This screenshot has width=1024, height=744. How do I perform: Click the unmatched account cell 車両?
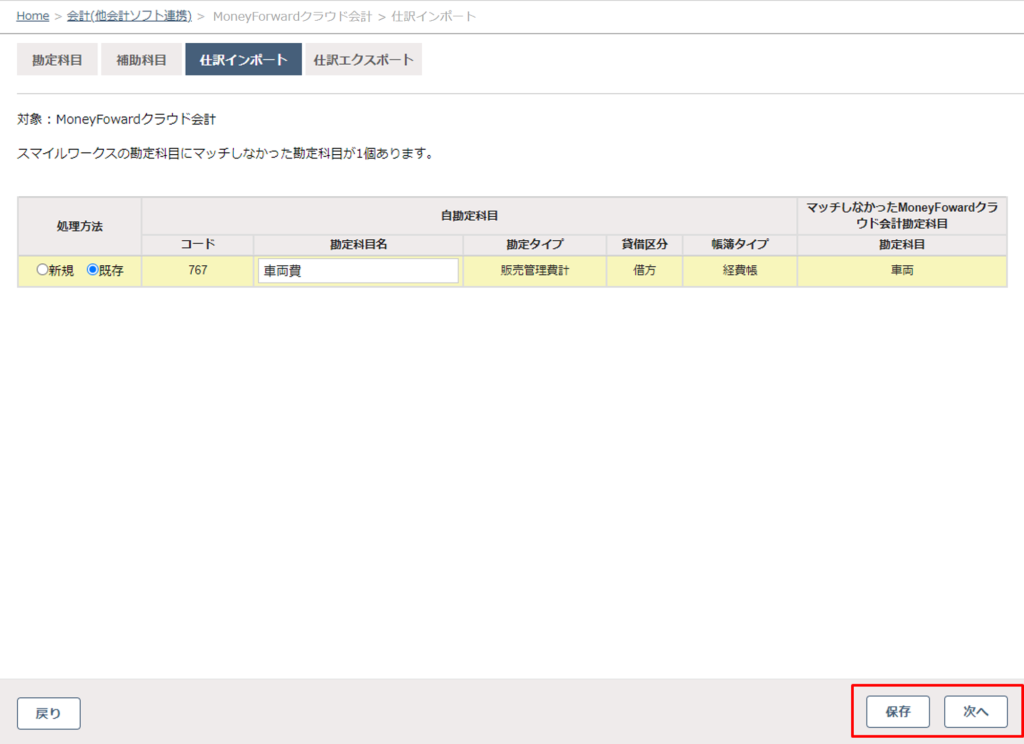tap(902, 270)
